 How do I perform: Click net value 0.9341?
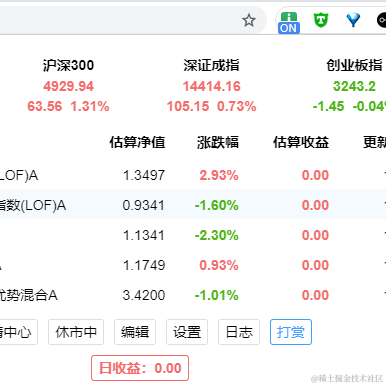[x=144, y=205]
